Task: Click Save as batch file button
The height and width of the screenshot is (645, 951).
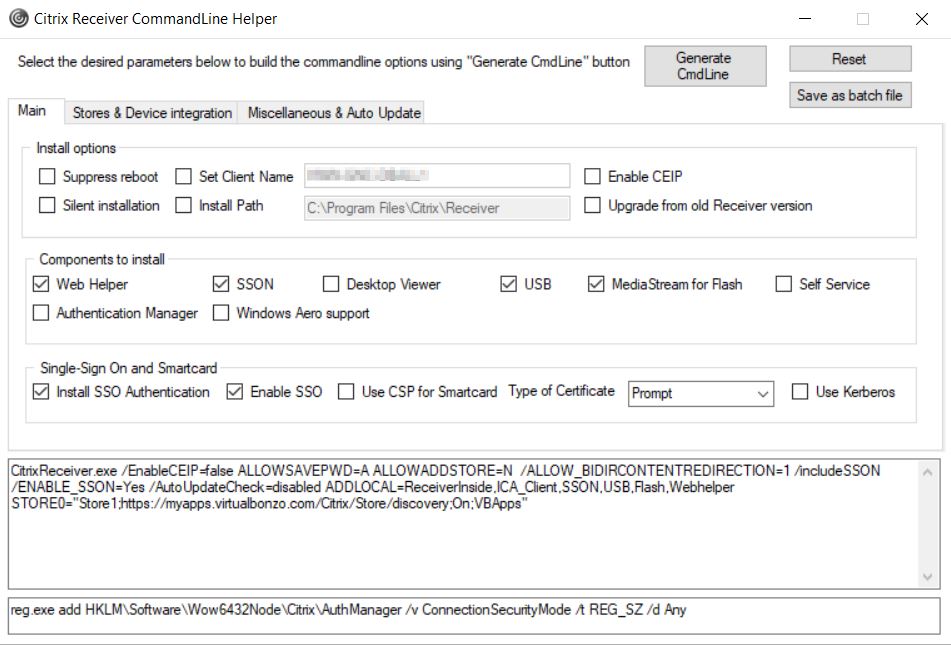Action: [x=850, y=95]
